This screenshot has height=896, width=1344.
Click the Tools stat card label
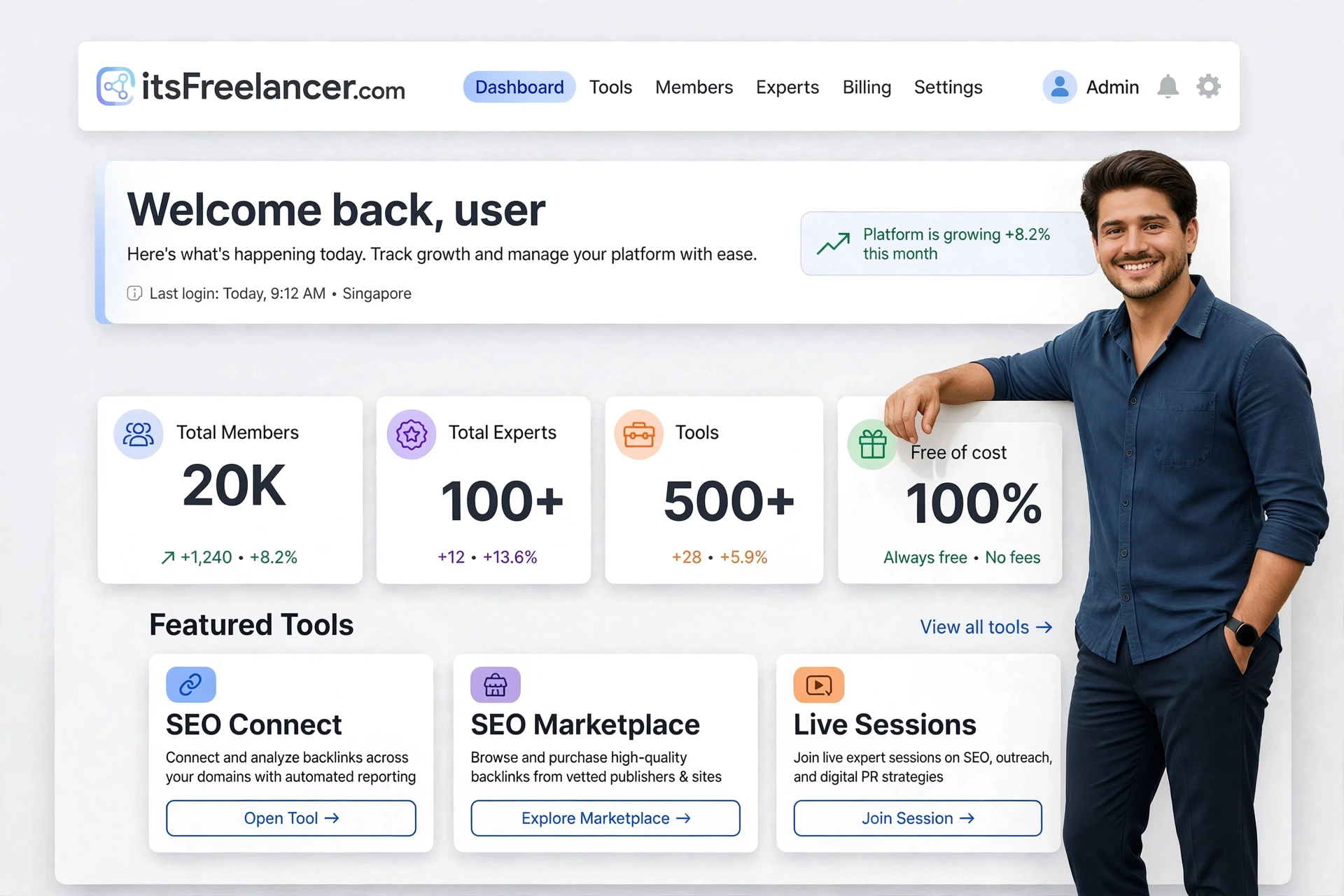pyautogui.click(x=696, y=433)
